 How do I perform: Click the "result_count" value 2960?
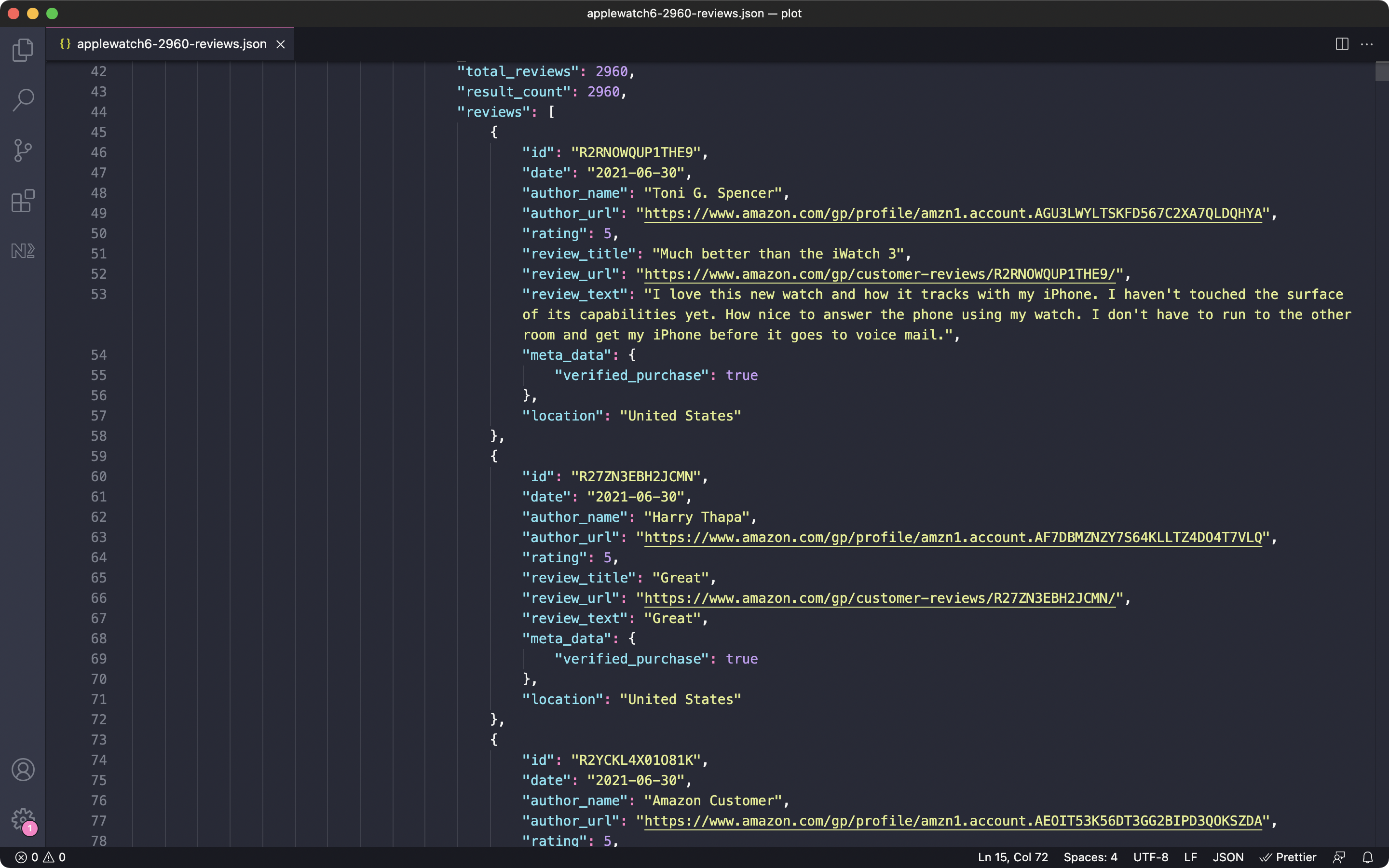603,92
